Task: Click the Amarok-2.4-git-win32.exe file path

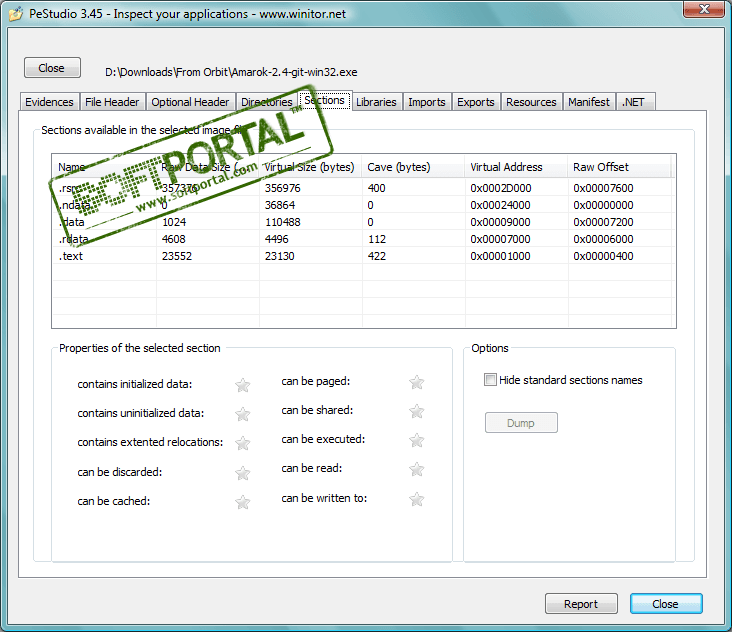Action: click(x=231, y=72)
